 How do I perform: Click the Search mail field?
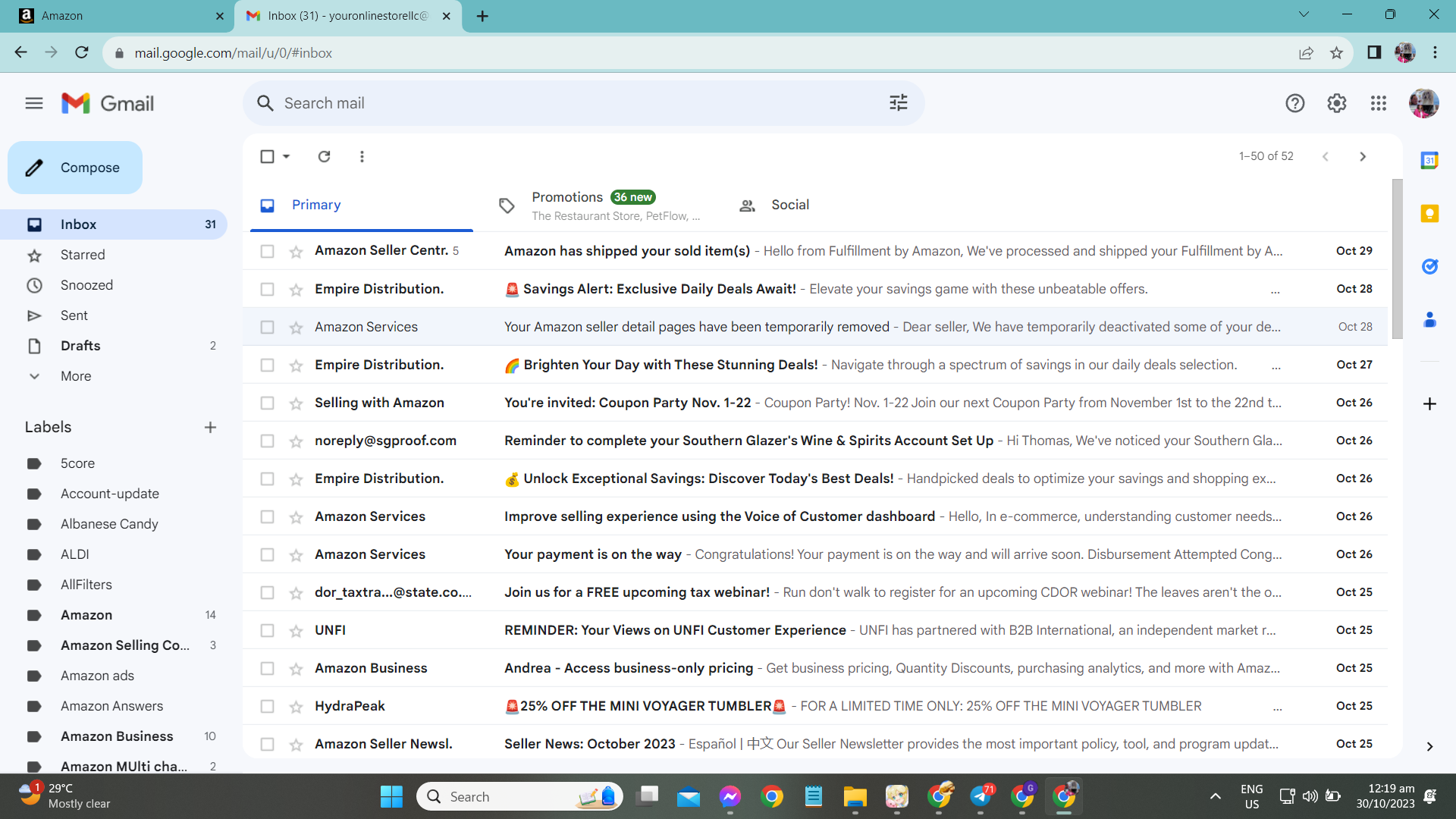582,103
